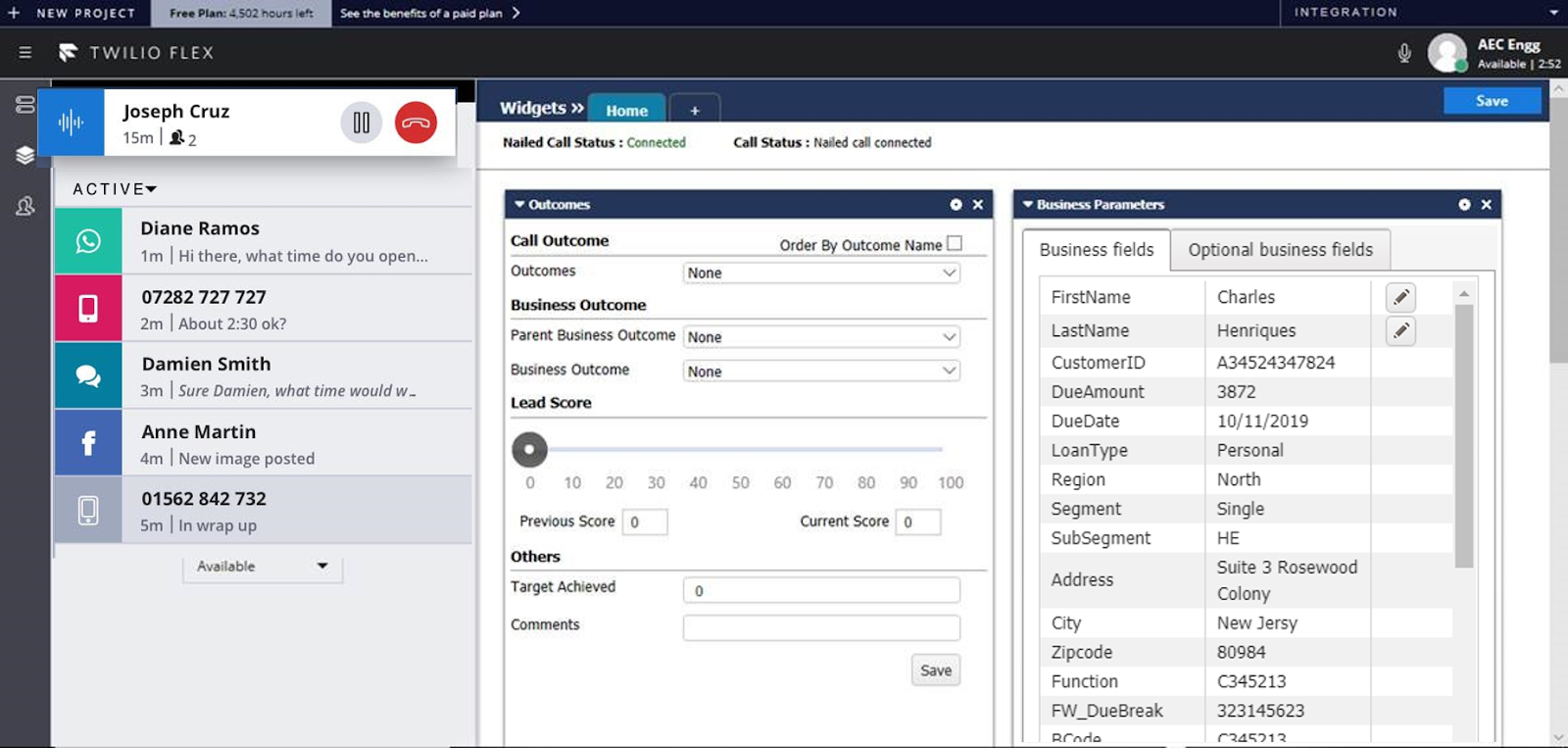The width and height of the screenshot is (1568, 748).
Task: Click the Previous Score field
Action: pyautogui.click(x=645, y=522)
